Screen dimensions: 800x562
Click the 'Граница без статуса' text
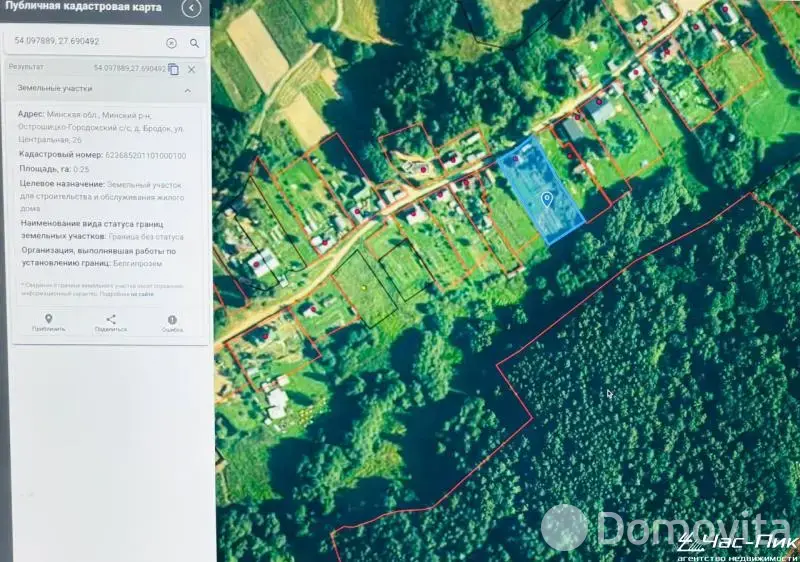tap(146, 237)
